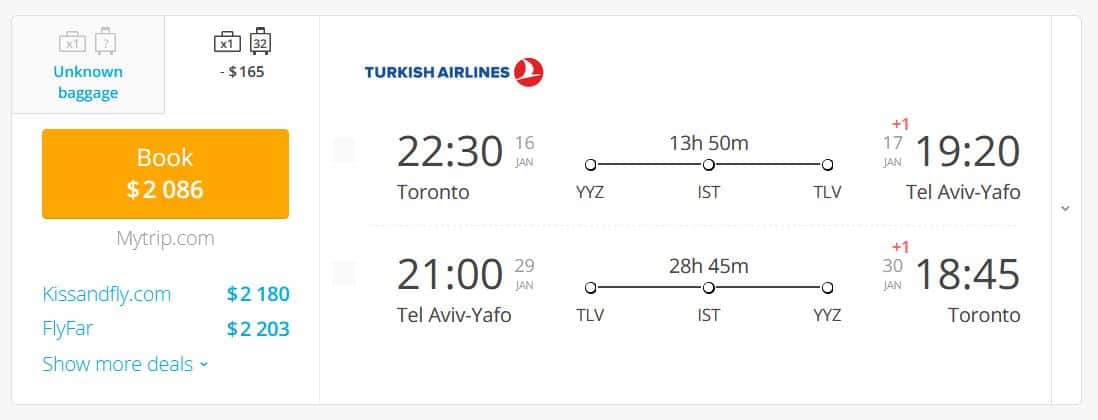Select the Unknown baggage tab
Image resolution: width=1098 pixels, height=420 pixels.
pyautogui.click(x=88, y=64)
